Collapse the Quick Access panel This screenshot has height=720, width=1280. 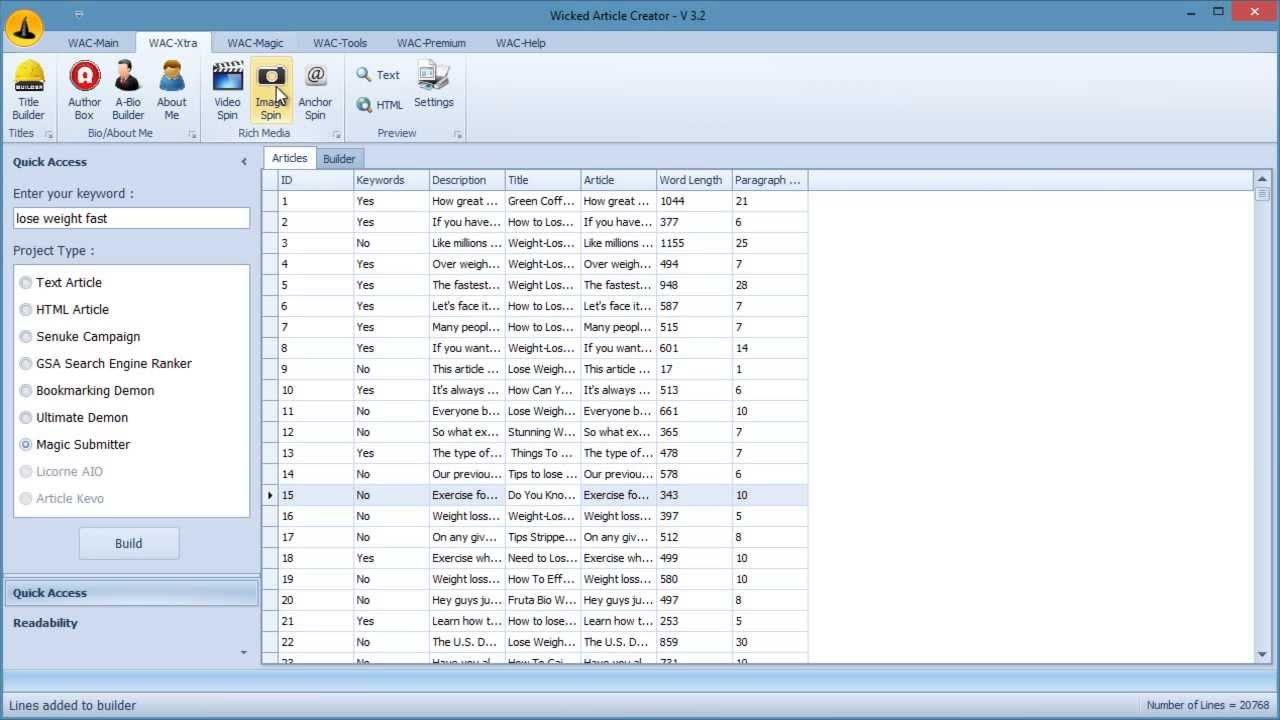pyautogui.click(x=244, y=161)
